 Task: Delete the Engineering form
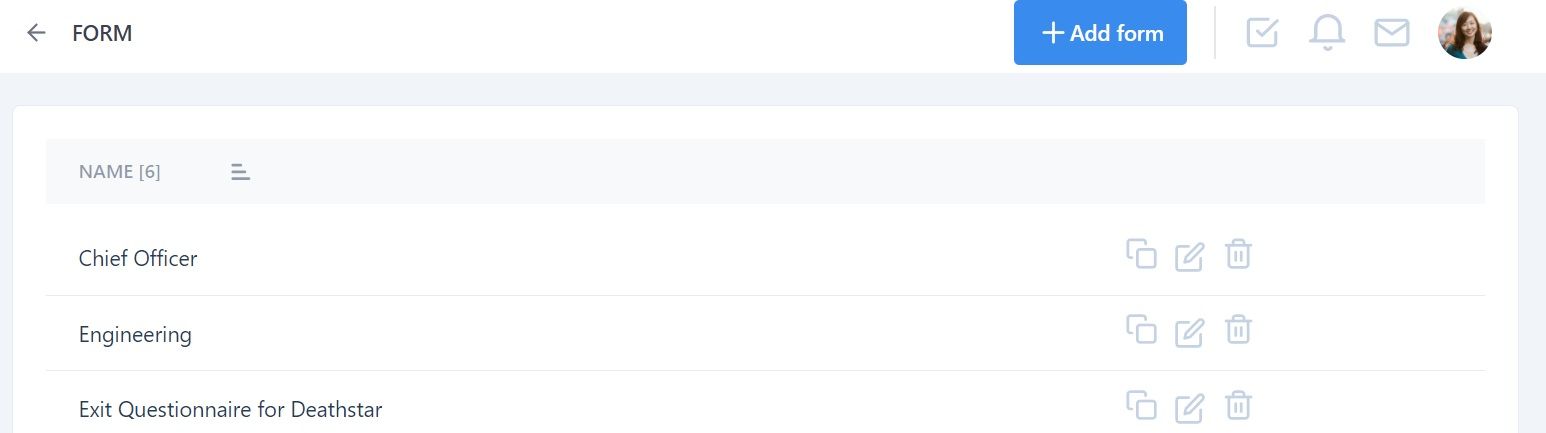[x=1238, y=329]
